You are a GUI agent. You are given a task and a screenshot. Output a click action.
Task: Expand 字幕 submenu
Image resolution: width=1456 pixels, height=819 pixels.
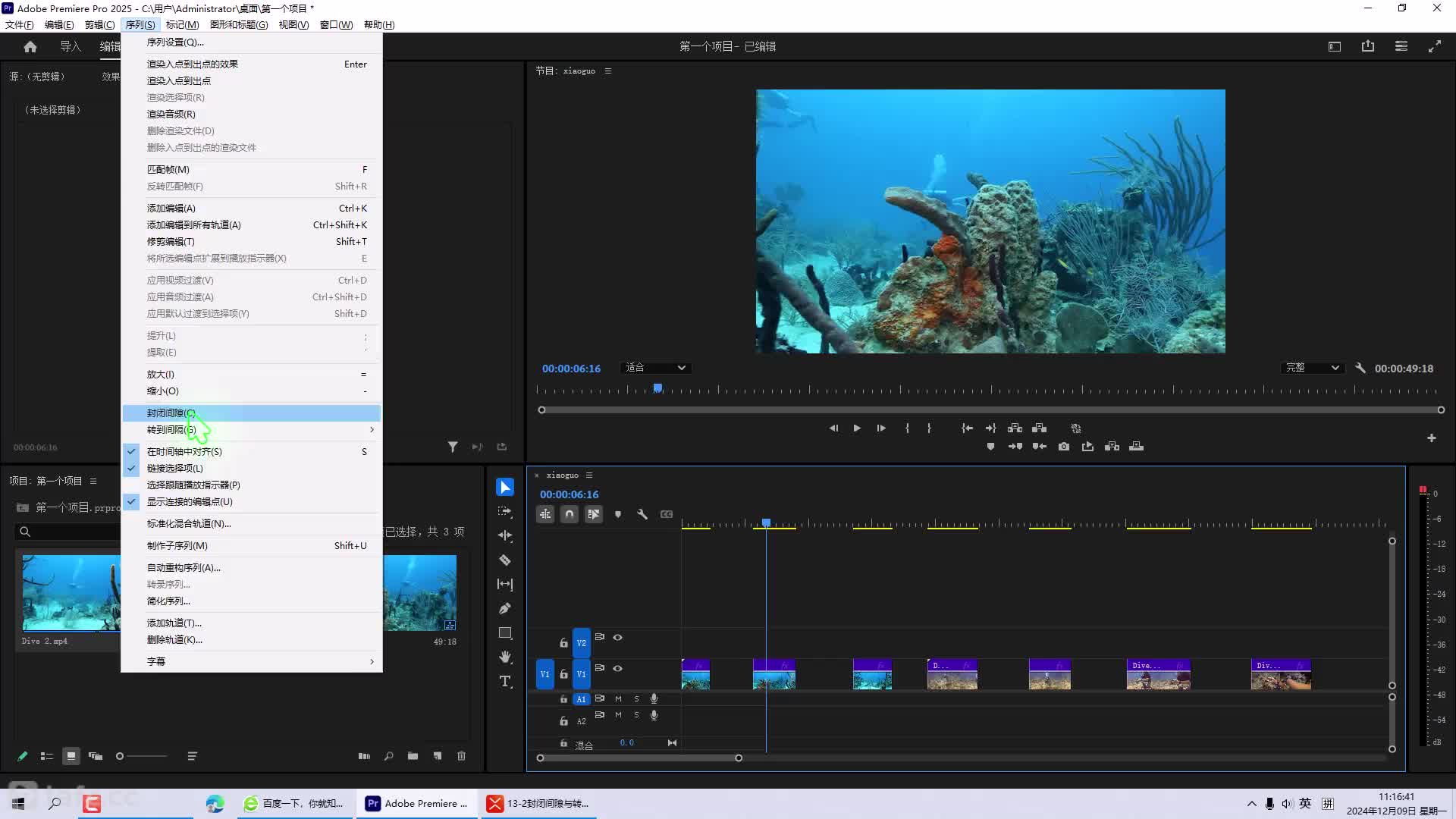pos(252,662)
